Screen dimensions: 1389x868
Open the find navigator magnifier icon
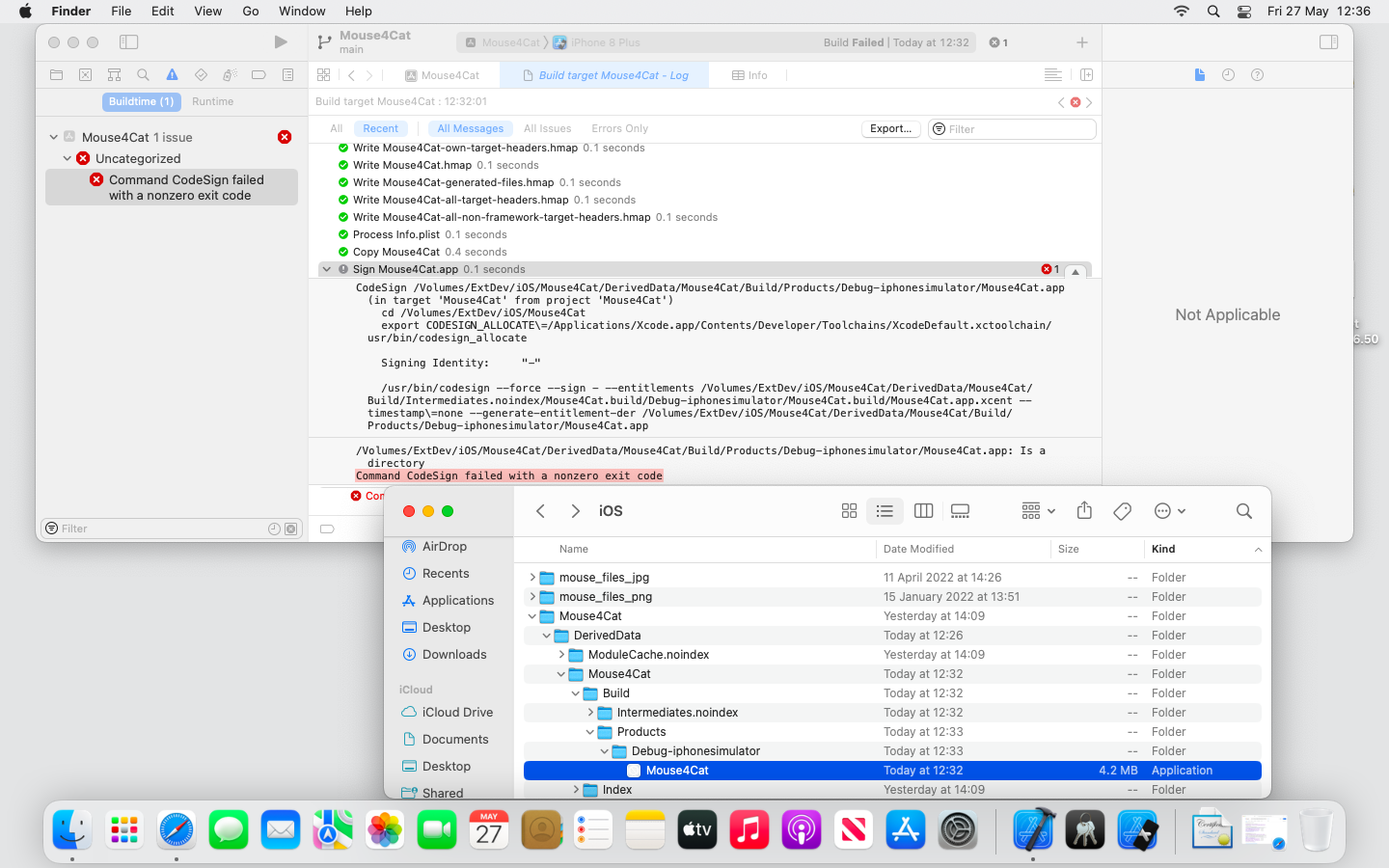[x=144, y=75]
